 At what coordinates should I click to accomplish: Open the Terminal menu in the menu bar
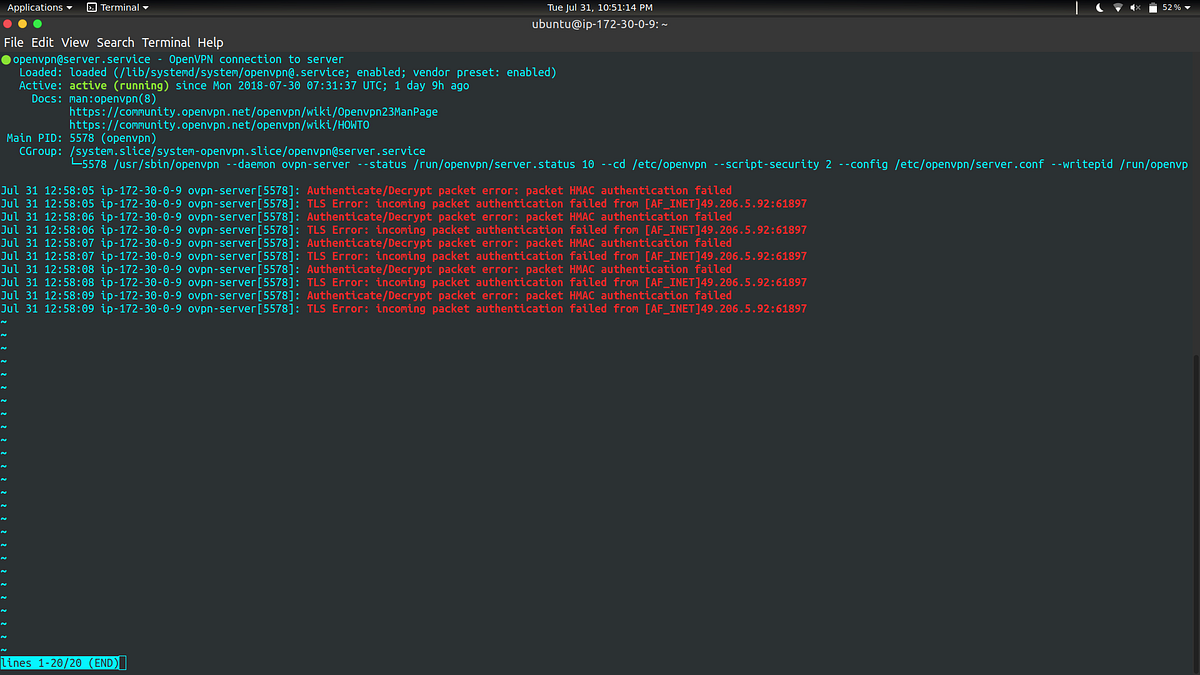click(x=166, y=42)
